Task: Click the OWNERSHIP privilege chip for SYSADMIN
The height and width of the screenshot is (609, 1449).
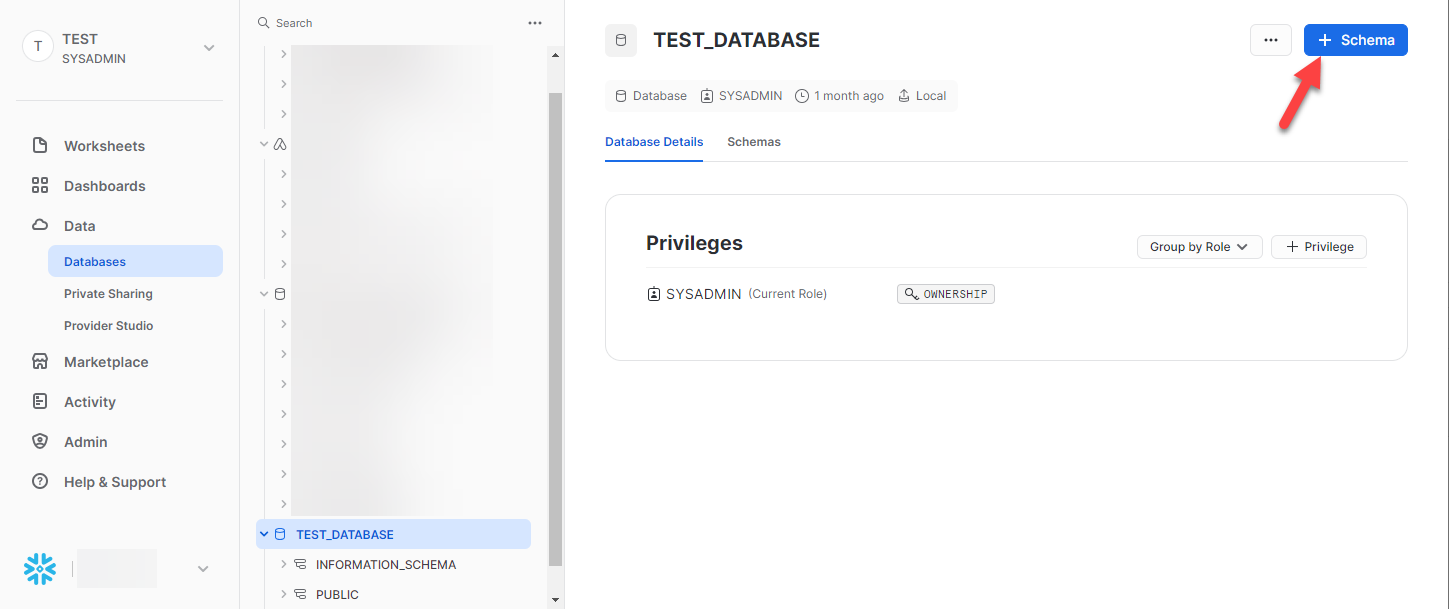Action: [x=945, y=293]
